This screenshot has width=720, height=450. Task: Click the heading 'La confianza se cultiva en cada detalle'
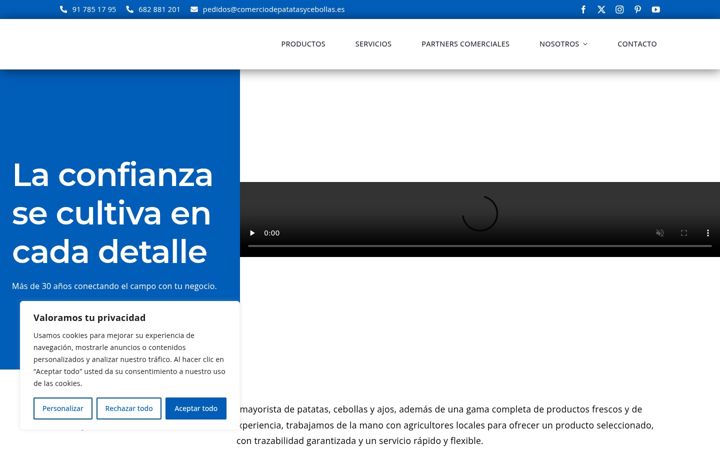click(112, 213)
